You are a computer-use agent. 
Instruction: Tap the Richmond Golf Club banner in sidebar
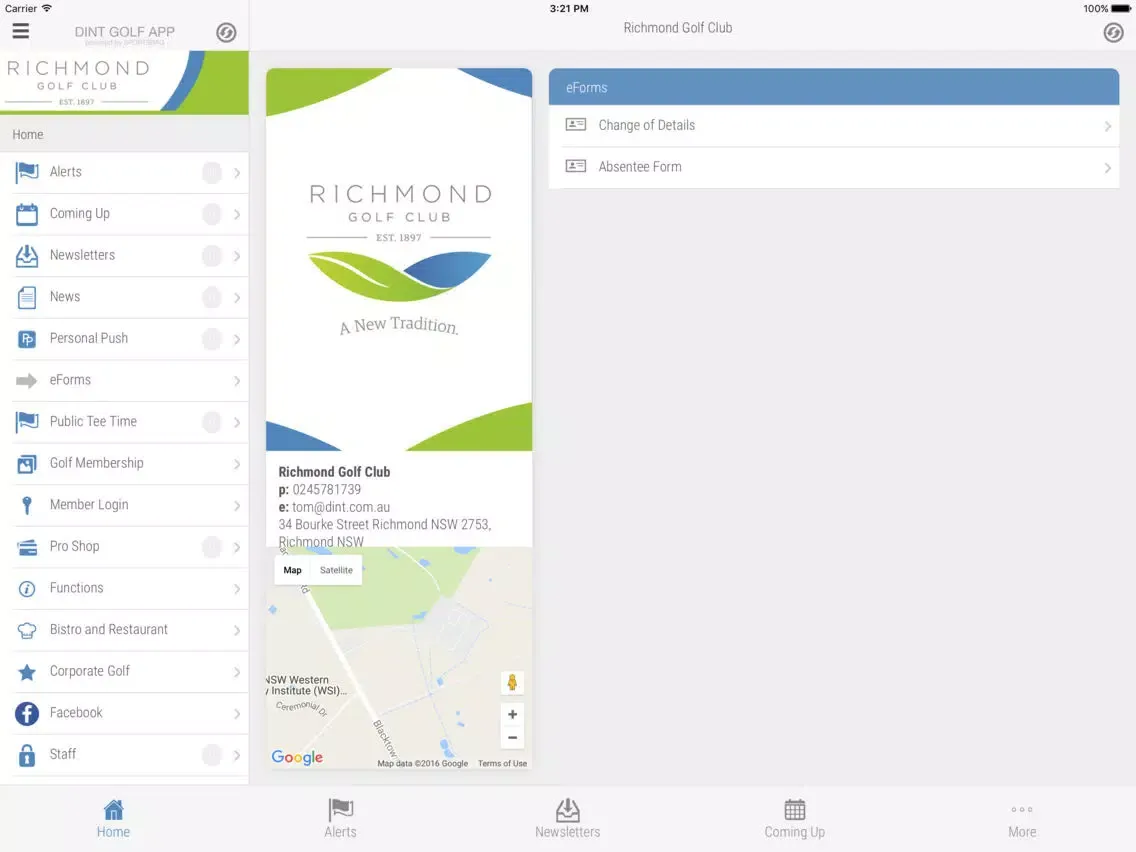tap(124, 83)
